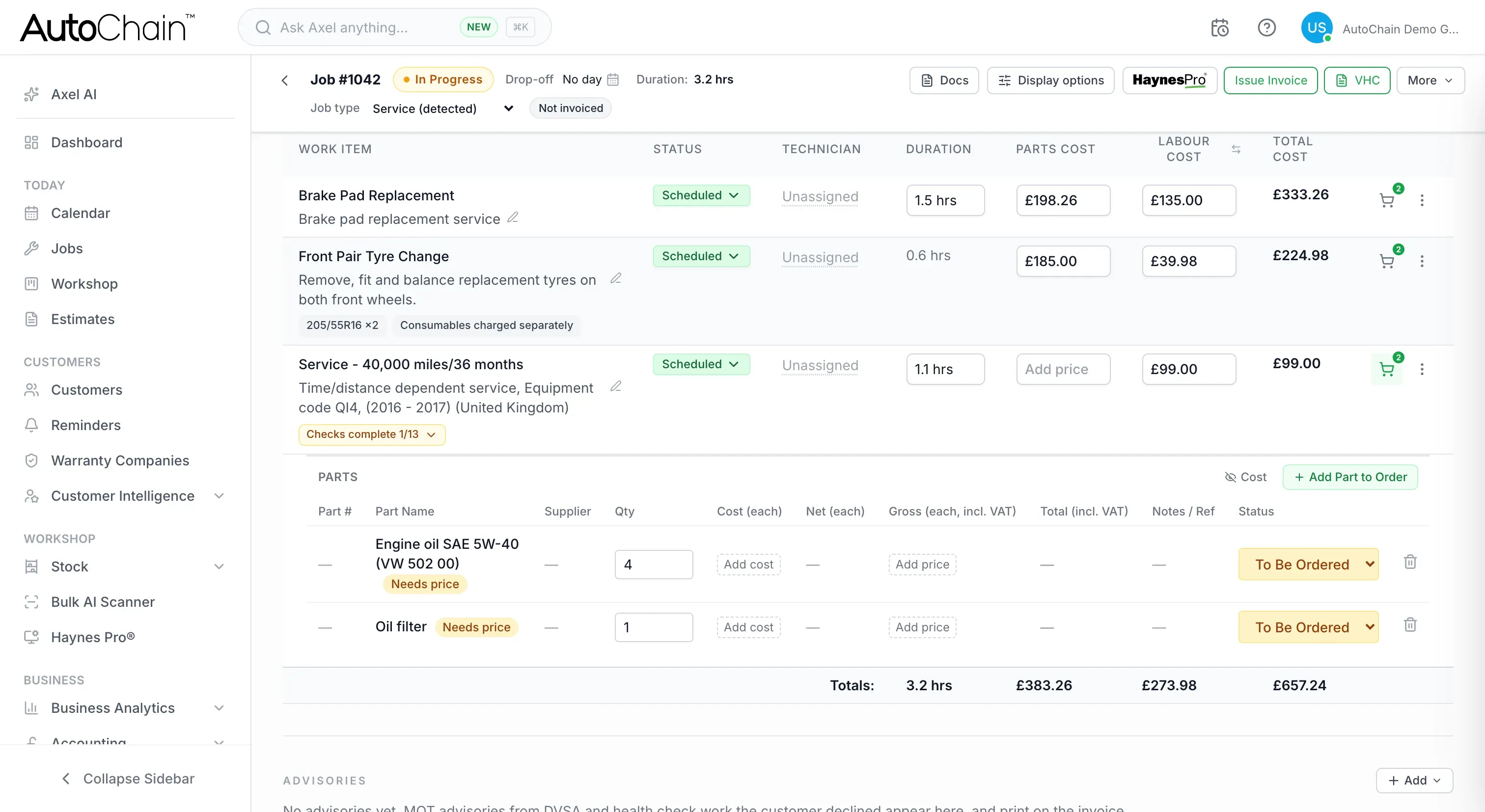Viewport: 1485px width, 812px height.
Task: Focus the Ask Axel anything search field
Action: tap(394, 27)
